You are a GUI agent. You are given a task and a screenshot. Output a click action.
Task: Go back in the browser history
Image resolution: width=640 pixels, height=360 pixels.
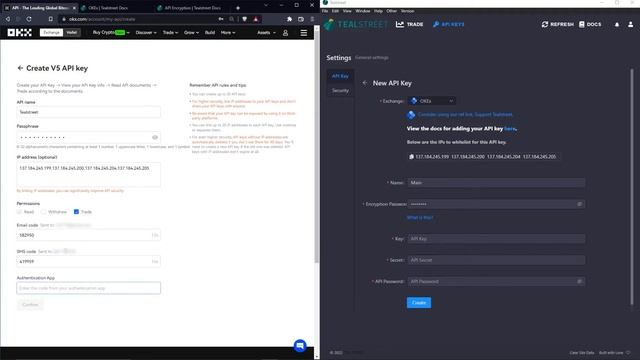[7, 19]
